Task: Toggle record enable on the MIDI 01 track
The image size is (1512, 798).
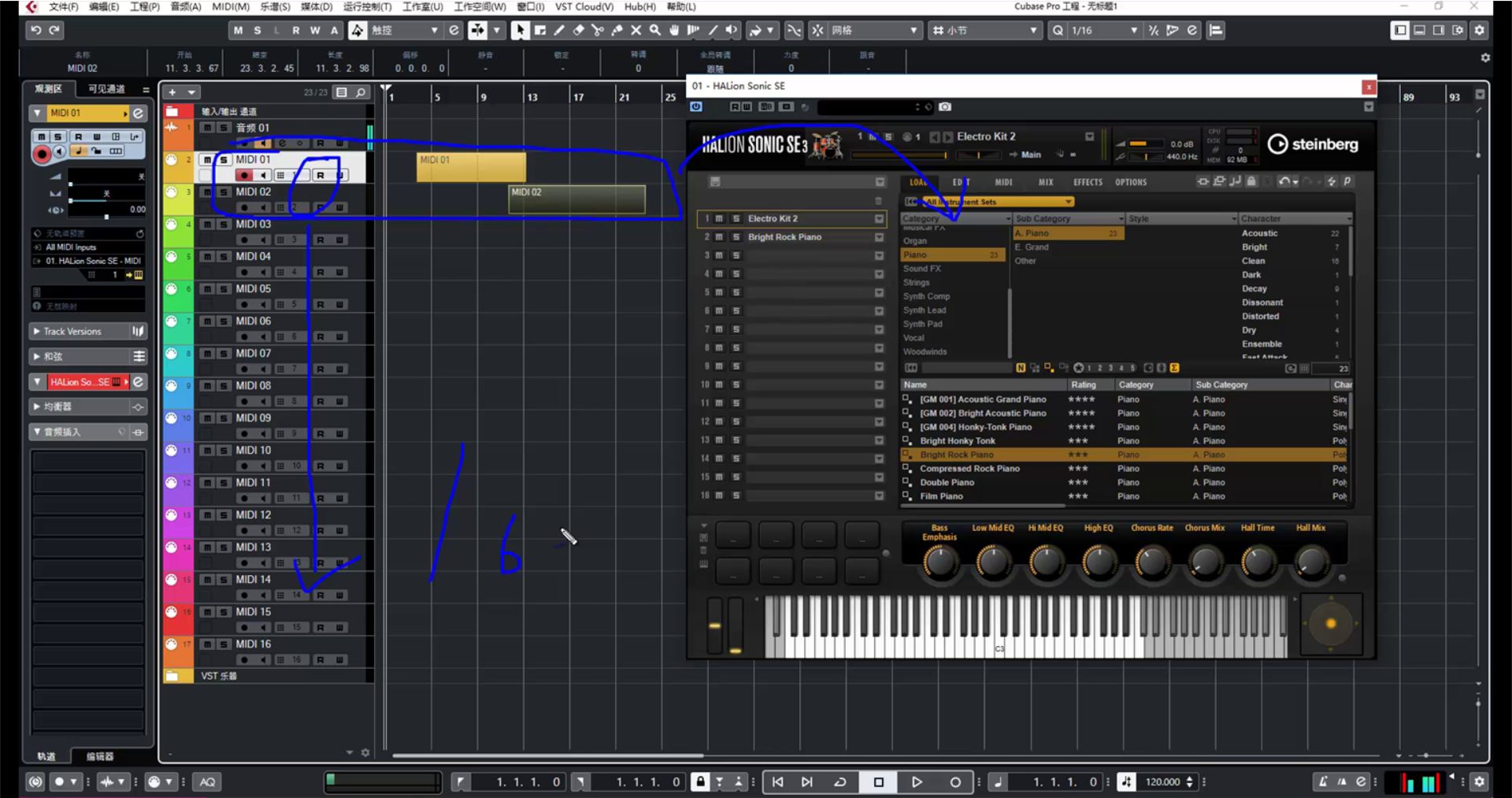Action: [245, 175]
